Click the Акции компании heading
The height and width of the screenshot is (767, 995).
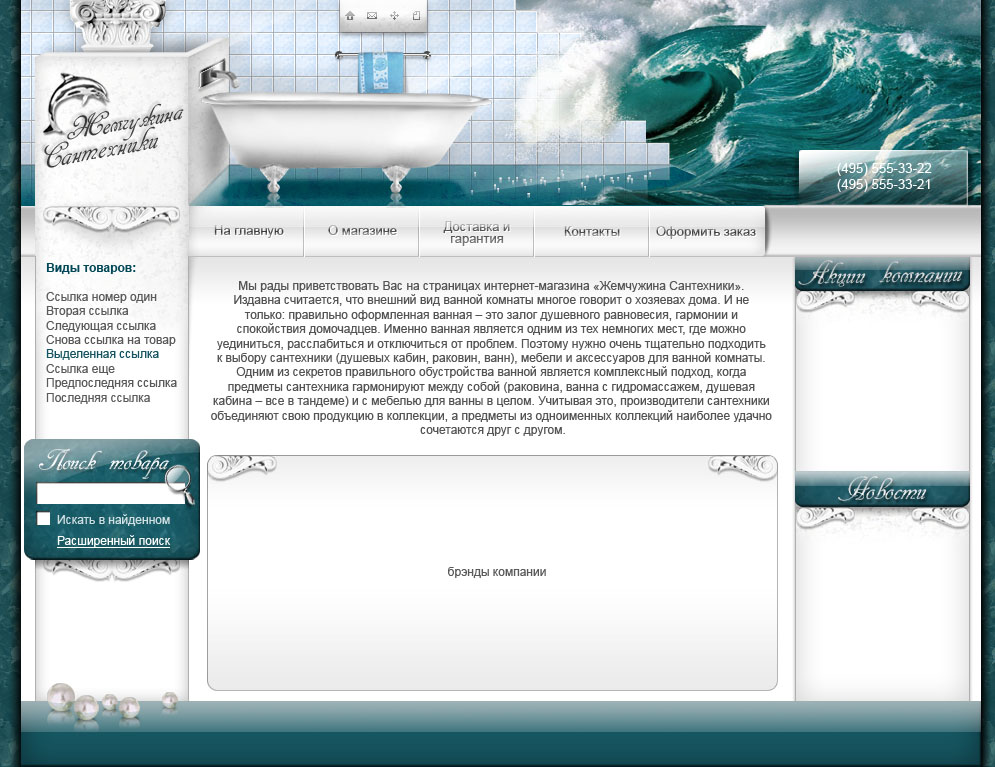click(881, 275)
